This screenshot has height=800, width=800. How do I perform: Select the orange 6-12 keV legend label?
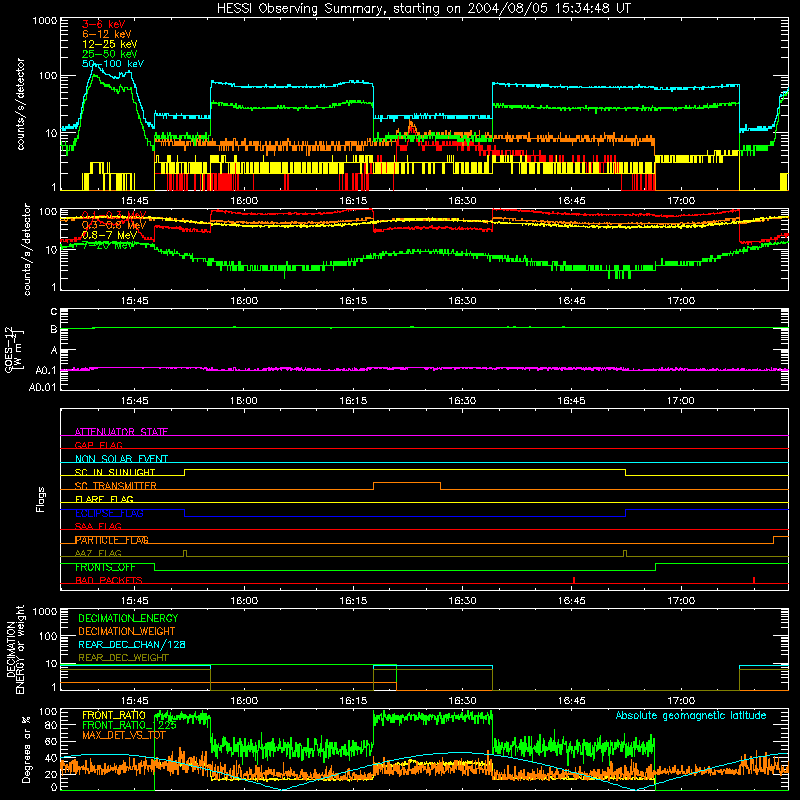click(x=107, y=34)
